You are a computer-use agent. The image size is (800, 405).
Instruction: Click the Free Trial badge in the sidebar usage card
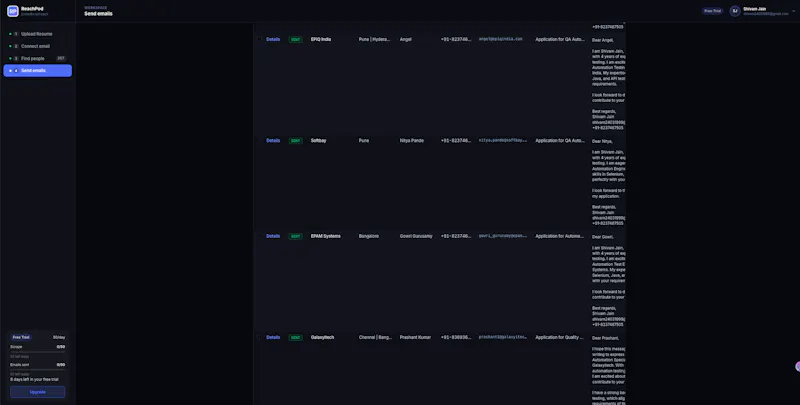(x=21, y=337)
